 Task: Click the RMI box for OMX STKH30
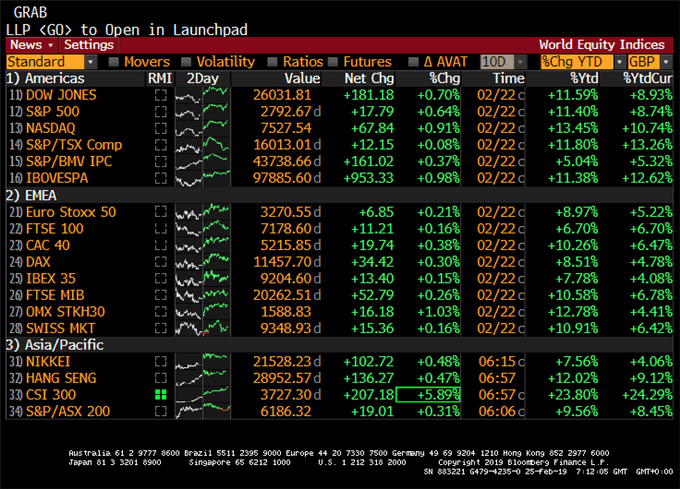click(x=161, y=312)
